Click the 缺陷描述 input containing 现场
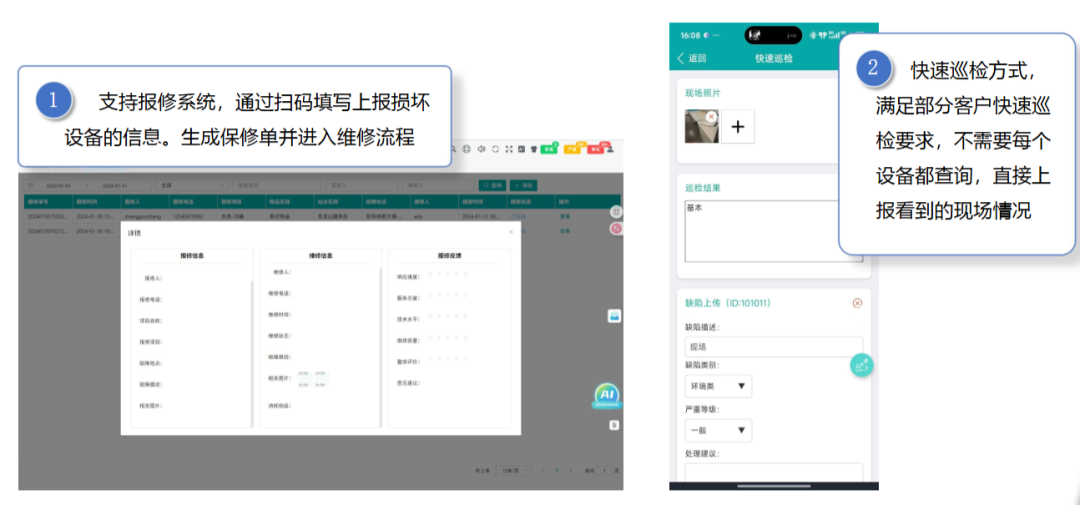Screen dimensions: 1080x505 [773, 347]
